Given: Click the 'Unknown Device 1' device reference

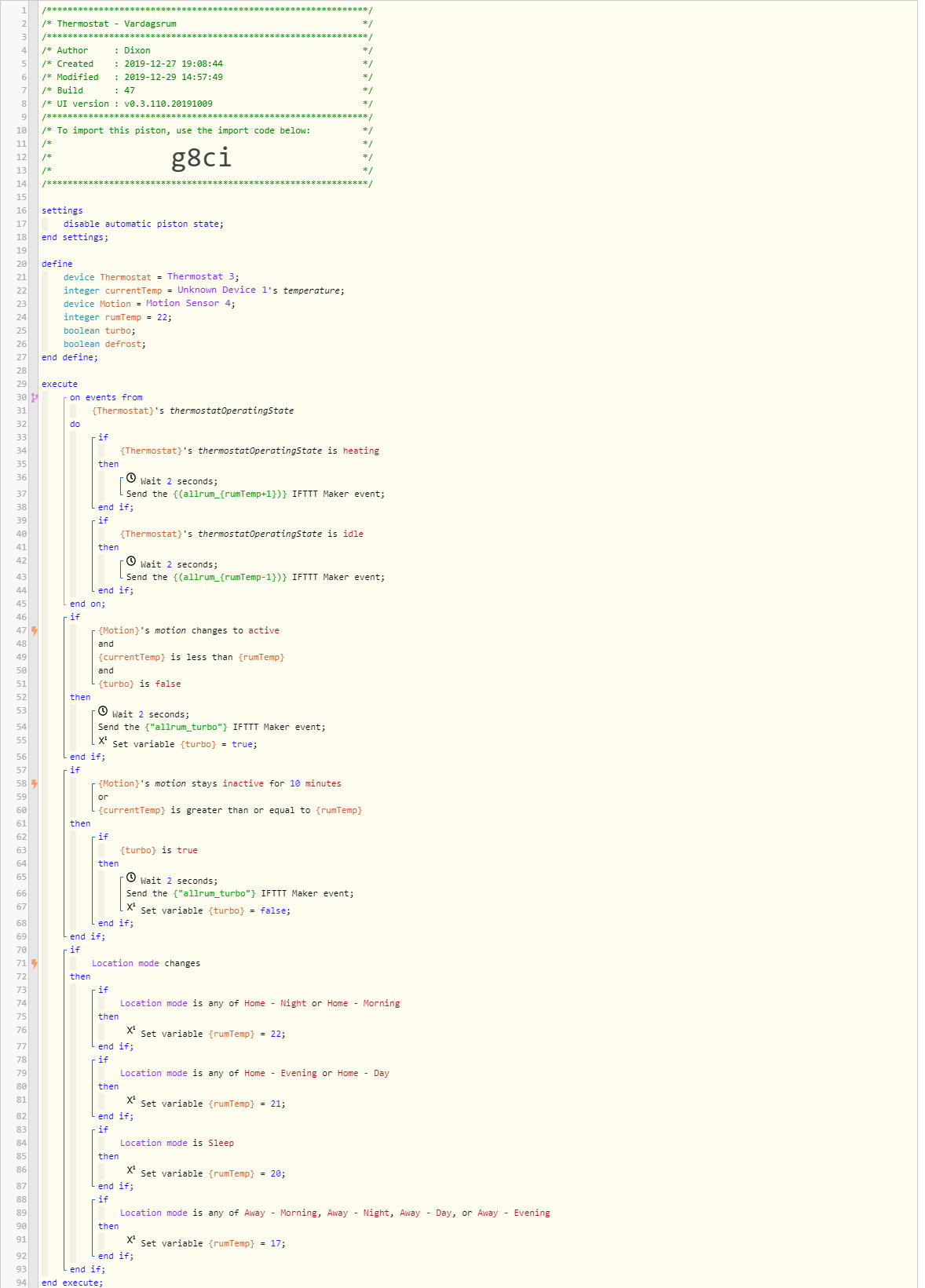Looking at the screenshot, I should point(222,290).
